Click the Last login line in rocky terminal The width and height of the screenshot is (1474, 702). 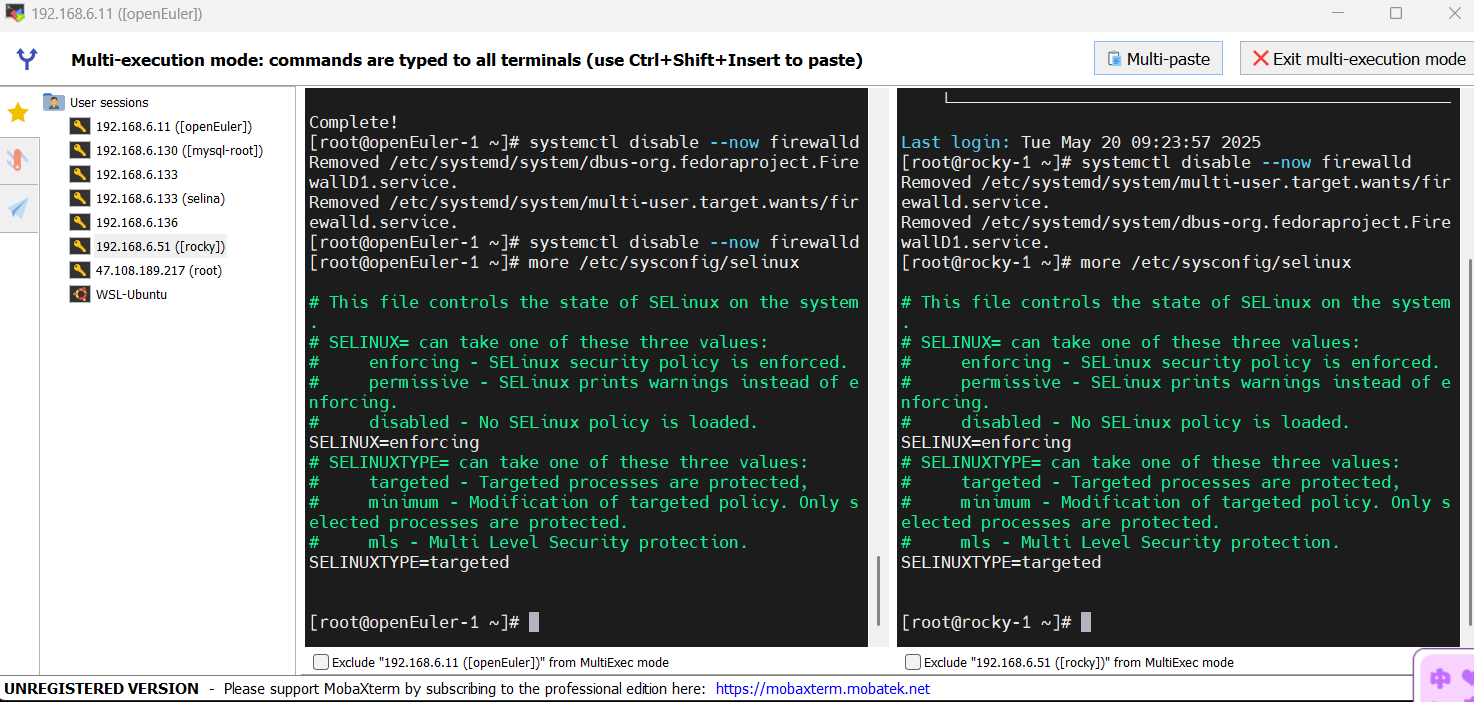1081,142
